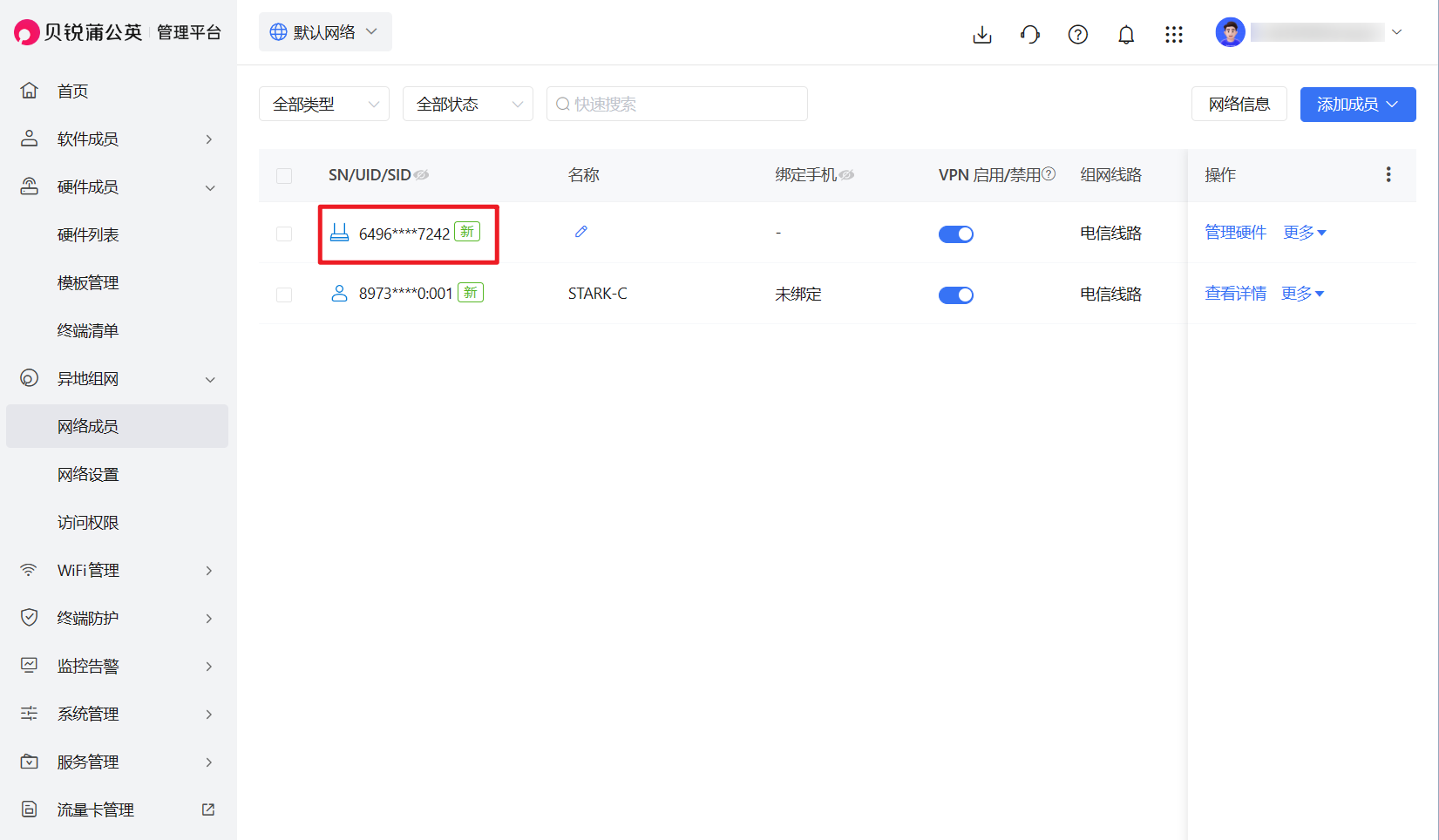The width and height of the screenshot is (1439, 840).
Task: Click UID 8973****0:001
Action: coord(406,294)
